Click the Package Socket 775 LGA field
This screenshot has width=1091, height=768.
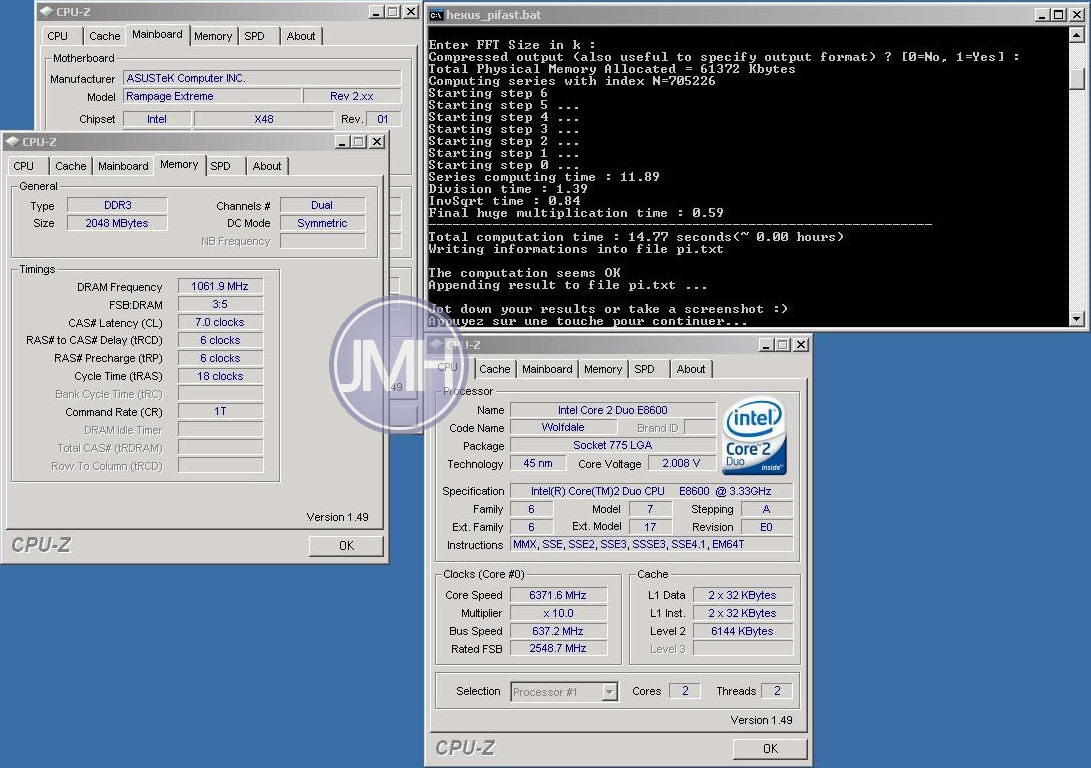(x=612, y=445)
